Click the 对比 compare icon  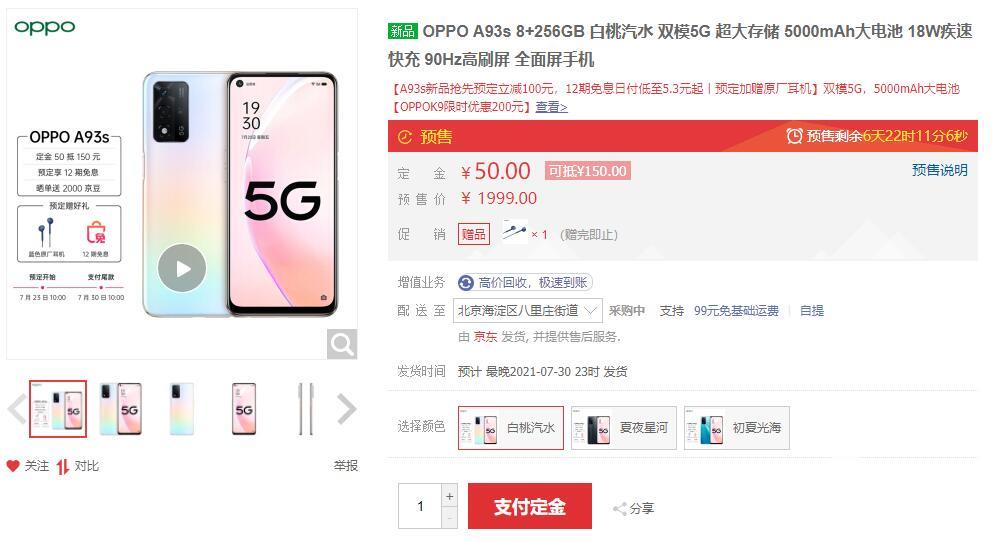(x=62, y=467)
